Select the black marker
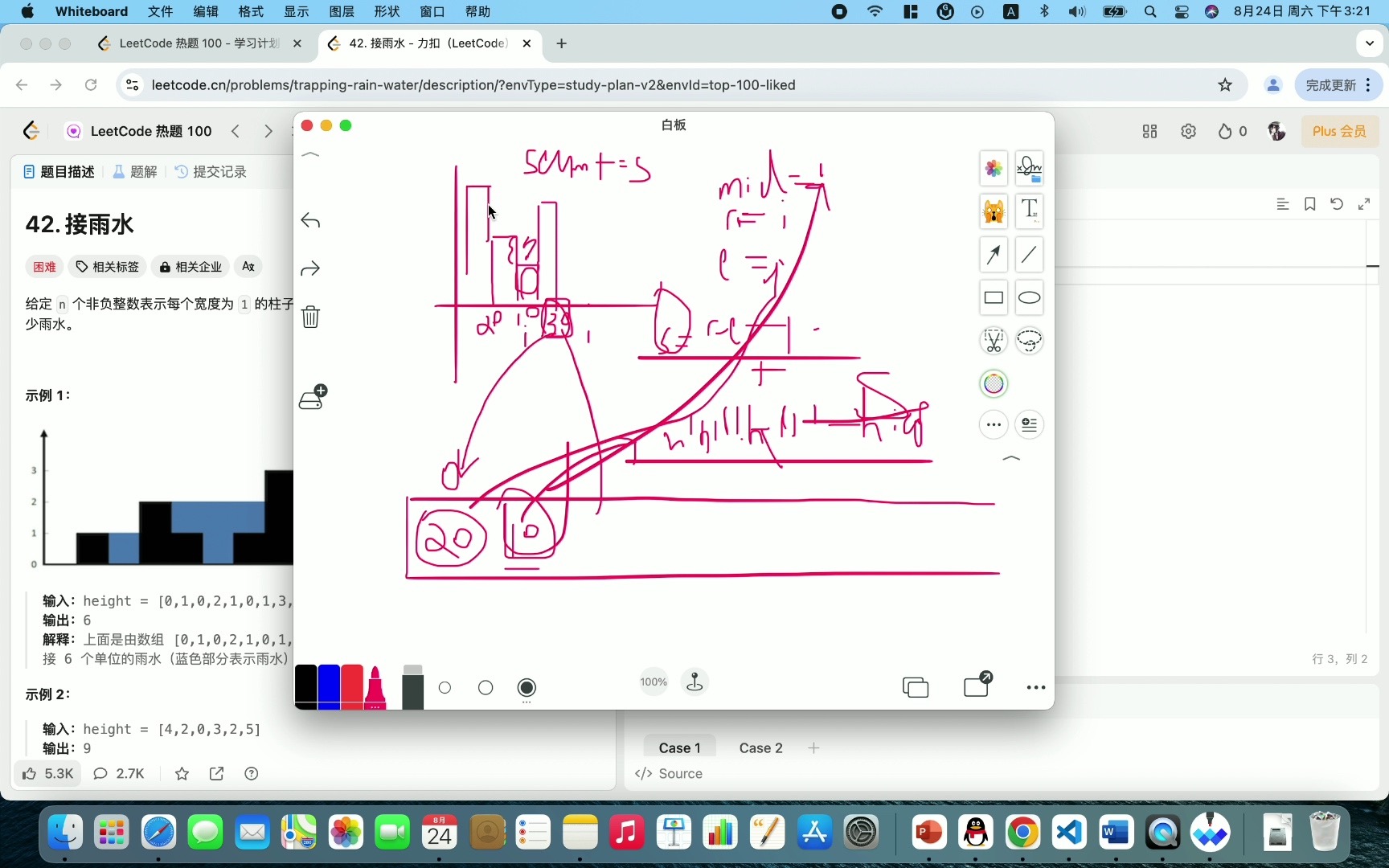This screenshot has height=868, width=1389. (305, 686)
